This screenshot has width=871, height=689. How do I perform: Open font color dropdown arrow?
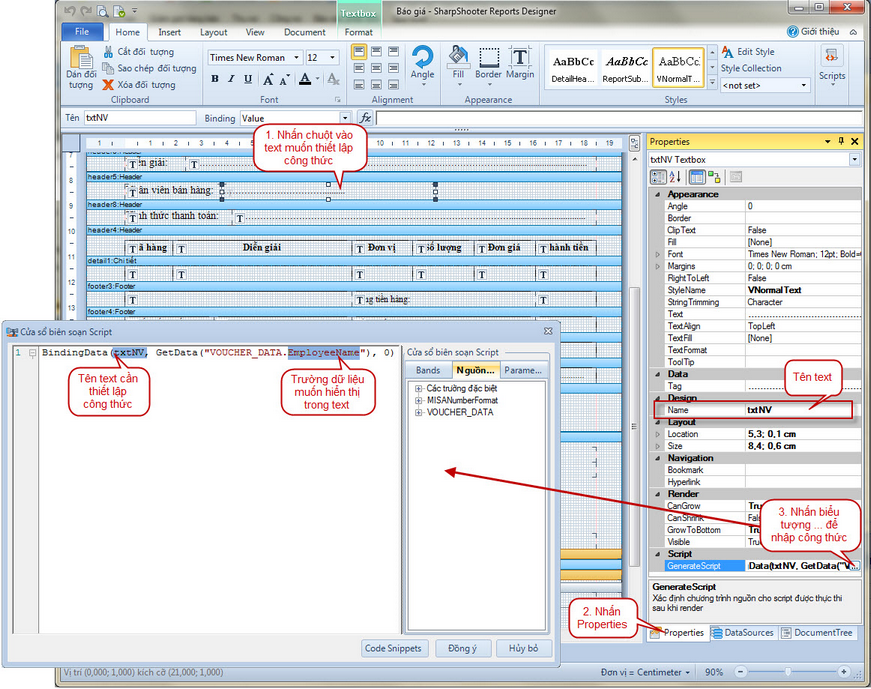(x=317, y=79)
